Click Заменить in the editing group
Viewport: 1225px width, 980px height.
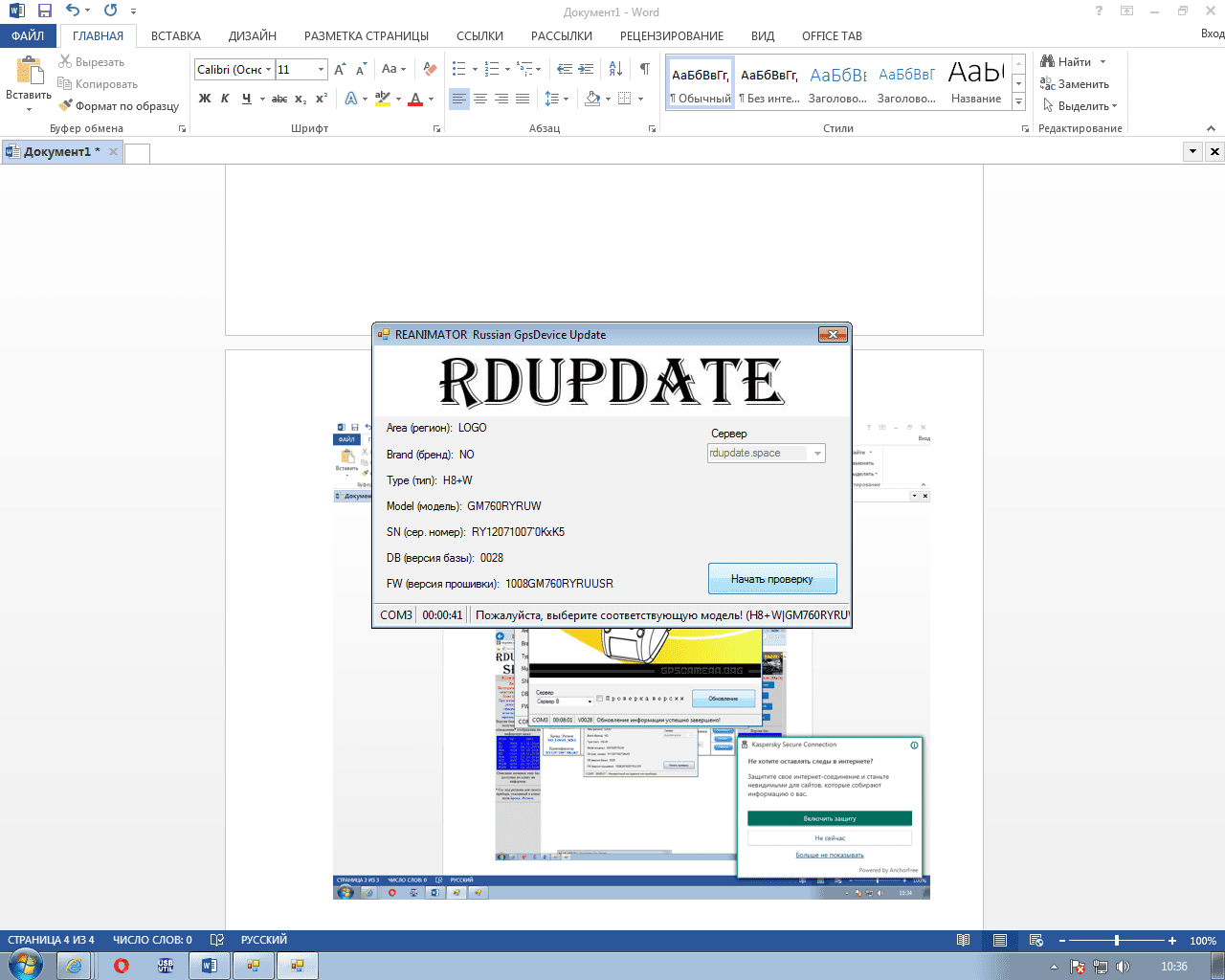1082,84
